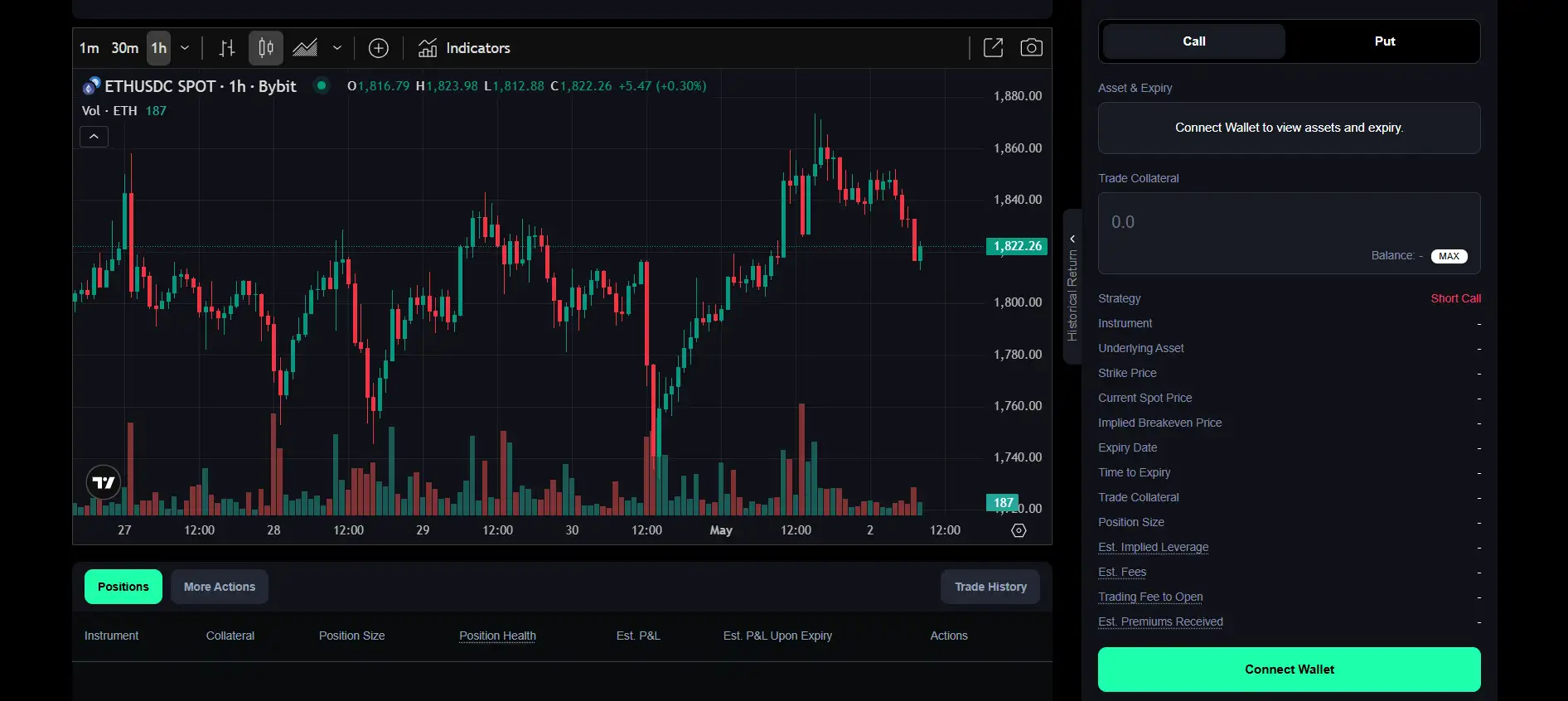The image size is (1568, 701).
Task: Open chart in fullscreen popup icon
Action: tap(993, 48)
